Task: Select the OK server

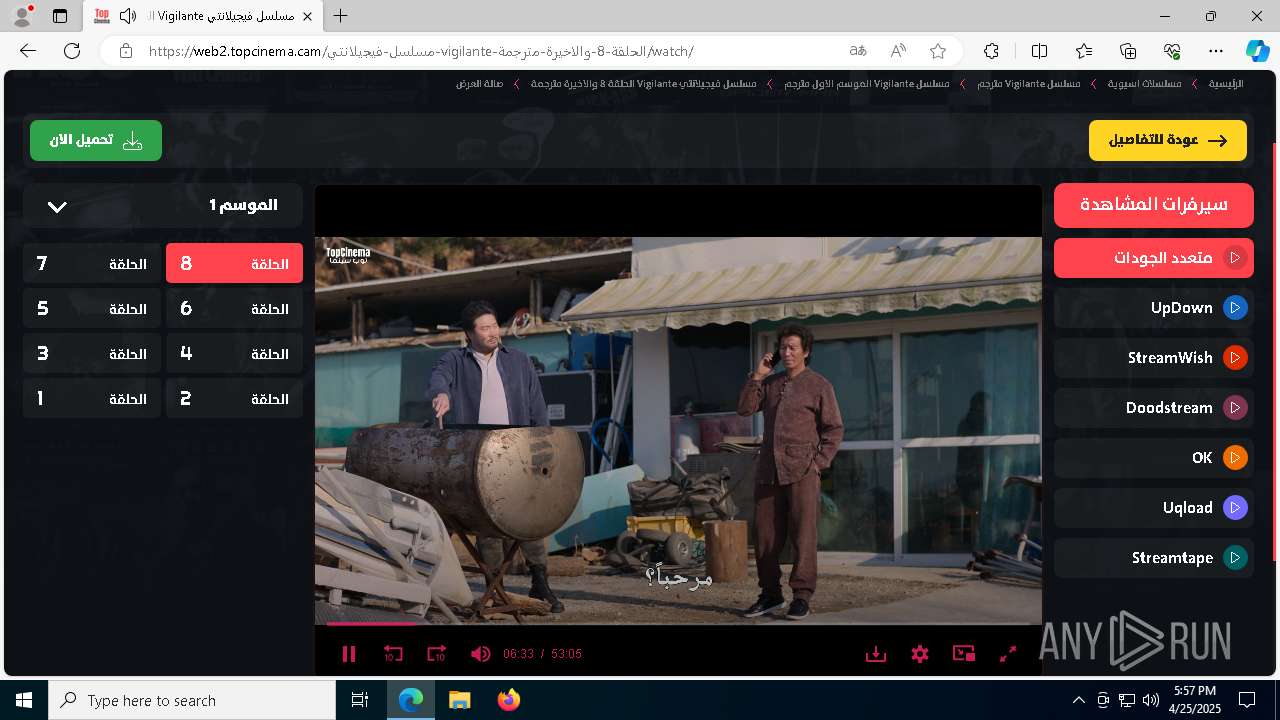Action: (1154, 458)
